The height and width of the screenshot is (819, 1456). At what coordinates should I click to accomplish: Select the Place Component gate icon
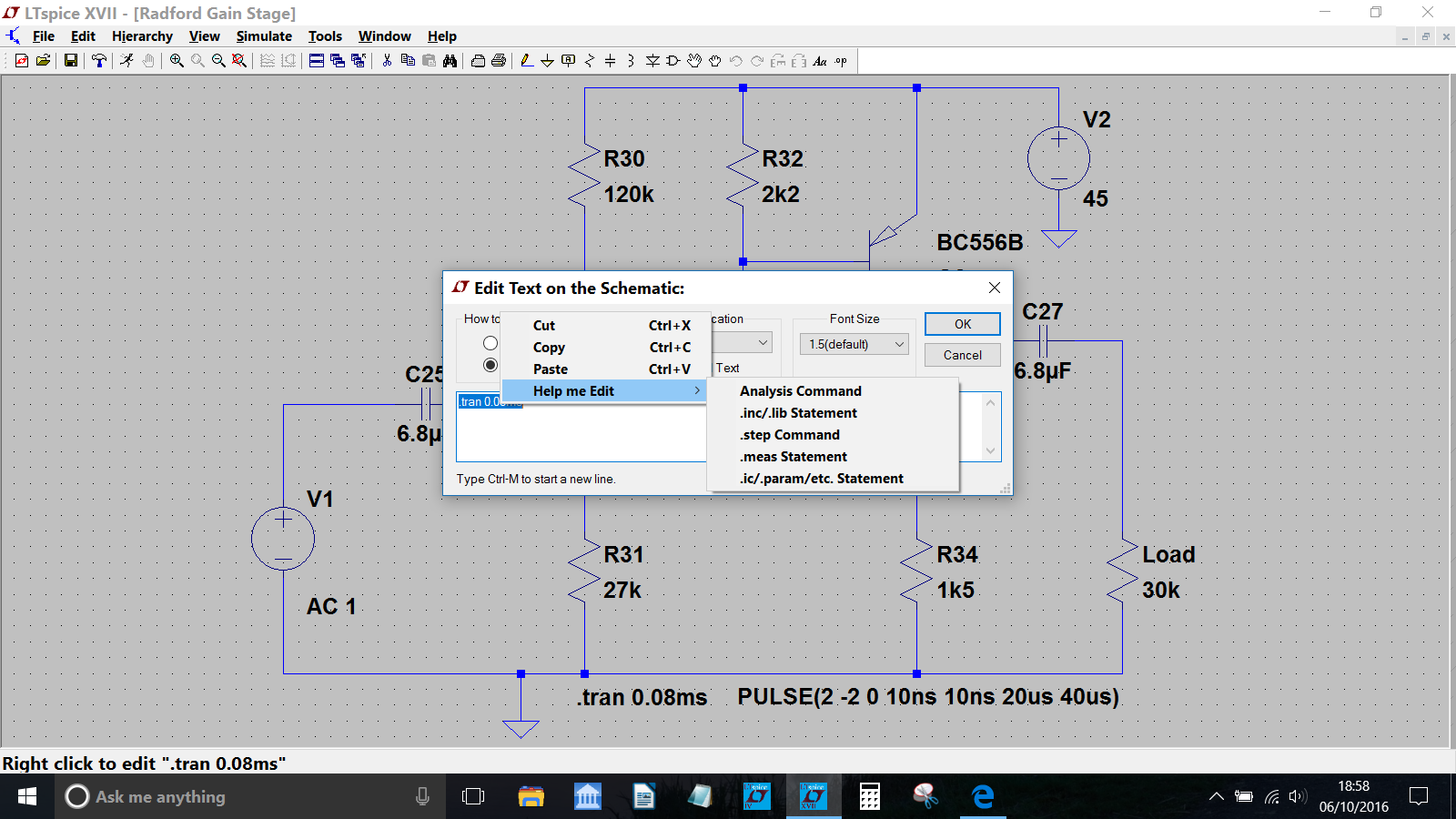click(673, 61)
